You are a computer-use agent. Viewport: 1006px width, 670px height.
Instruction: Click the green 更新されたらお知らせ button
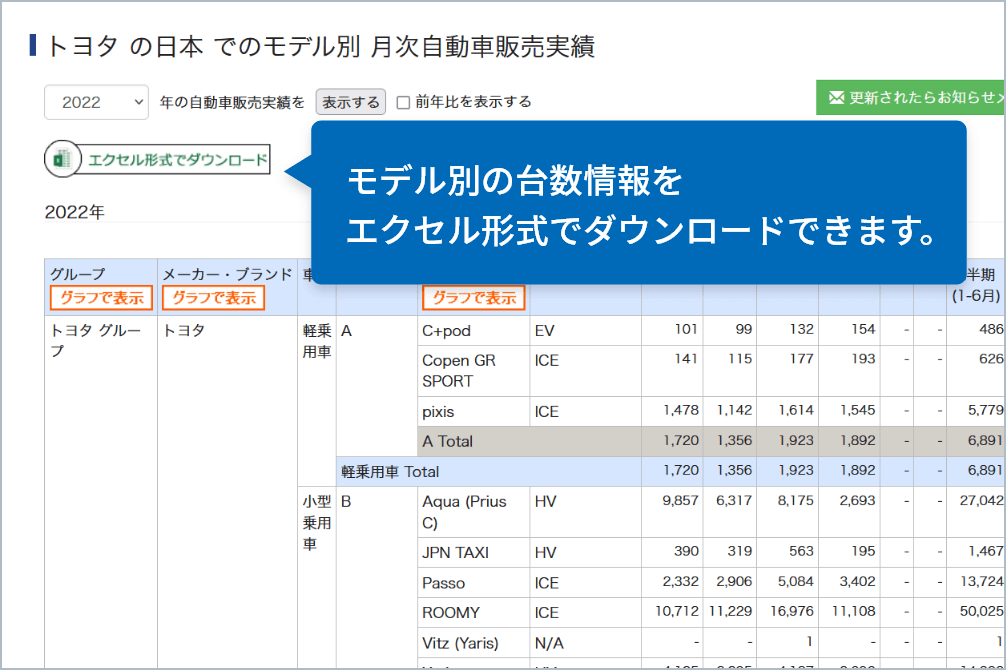[910, 98]
